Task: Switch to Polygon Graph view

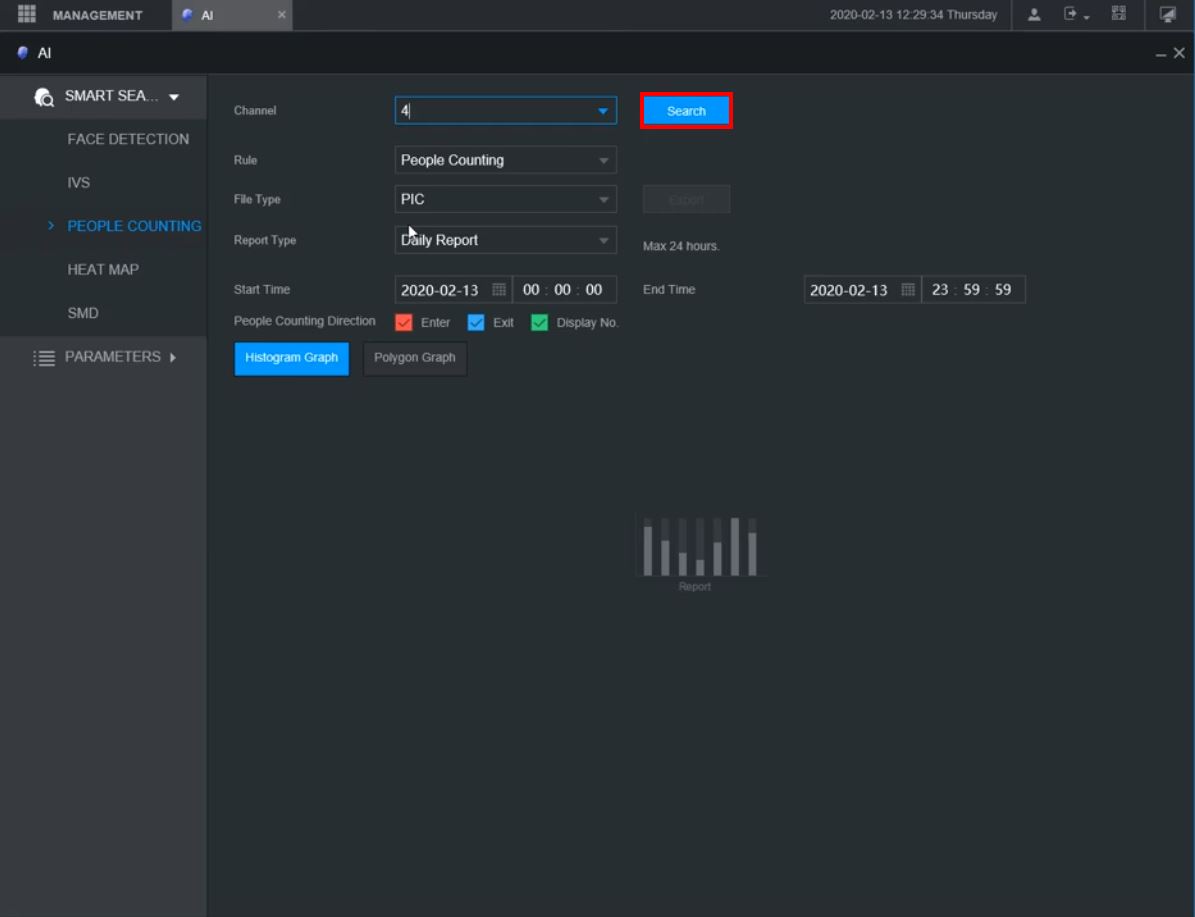Action: pyautogui.click(x=414, y=358)
